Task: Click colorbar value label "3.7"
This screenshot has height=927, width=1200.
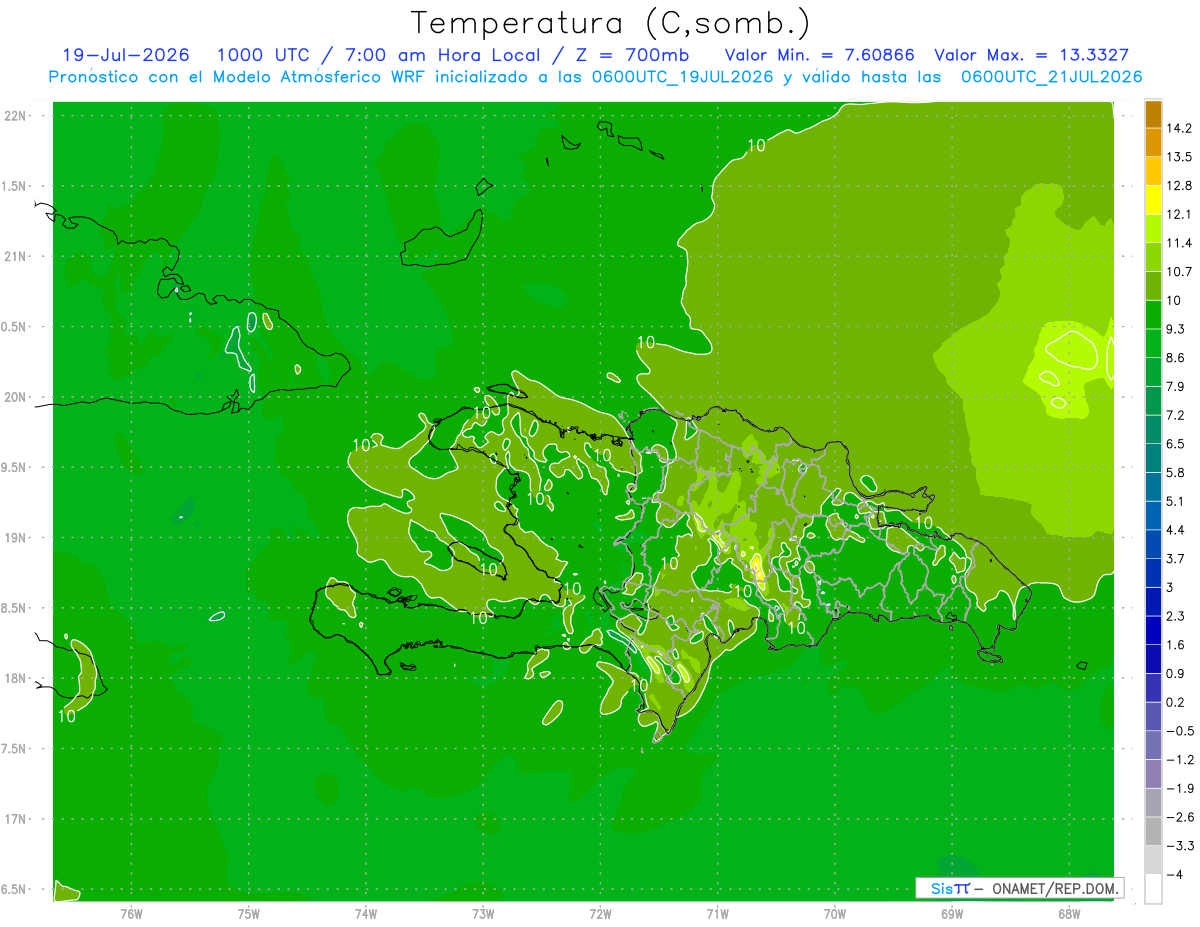Action: (1176, 558)
